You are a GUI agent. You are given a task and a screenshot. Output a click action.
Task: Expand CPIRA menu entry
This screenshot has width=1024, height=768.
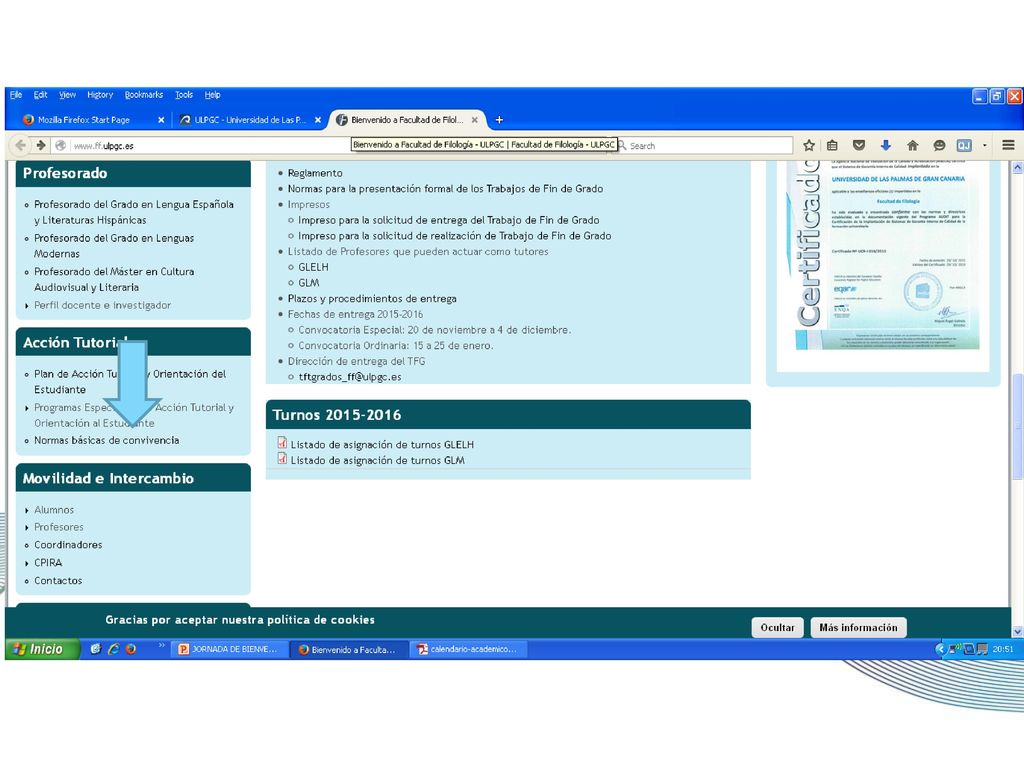48,562
